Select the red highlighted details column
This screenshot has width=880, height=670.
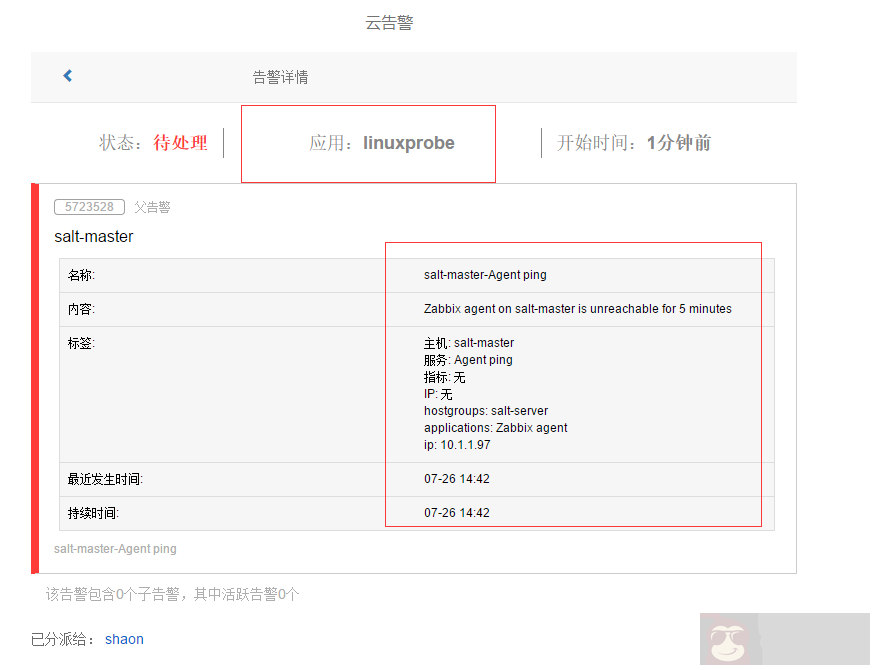pos(573,383)
